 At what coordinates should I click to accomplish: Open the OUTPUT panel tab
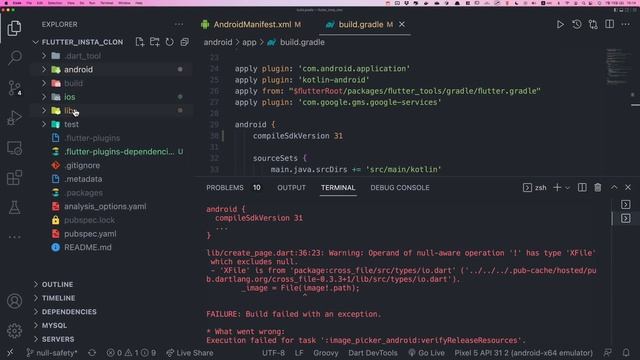coord(291,188)
